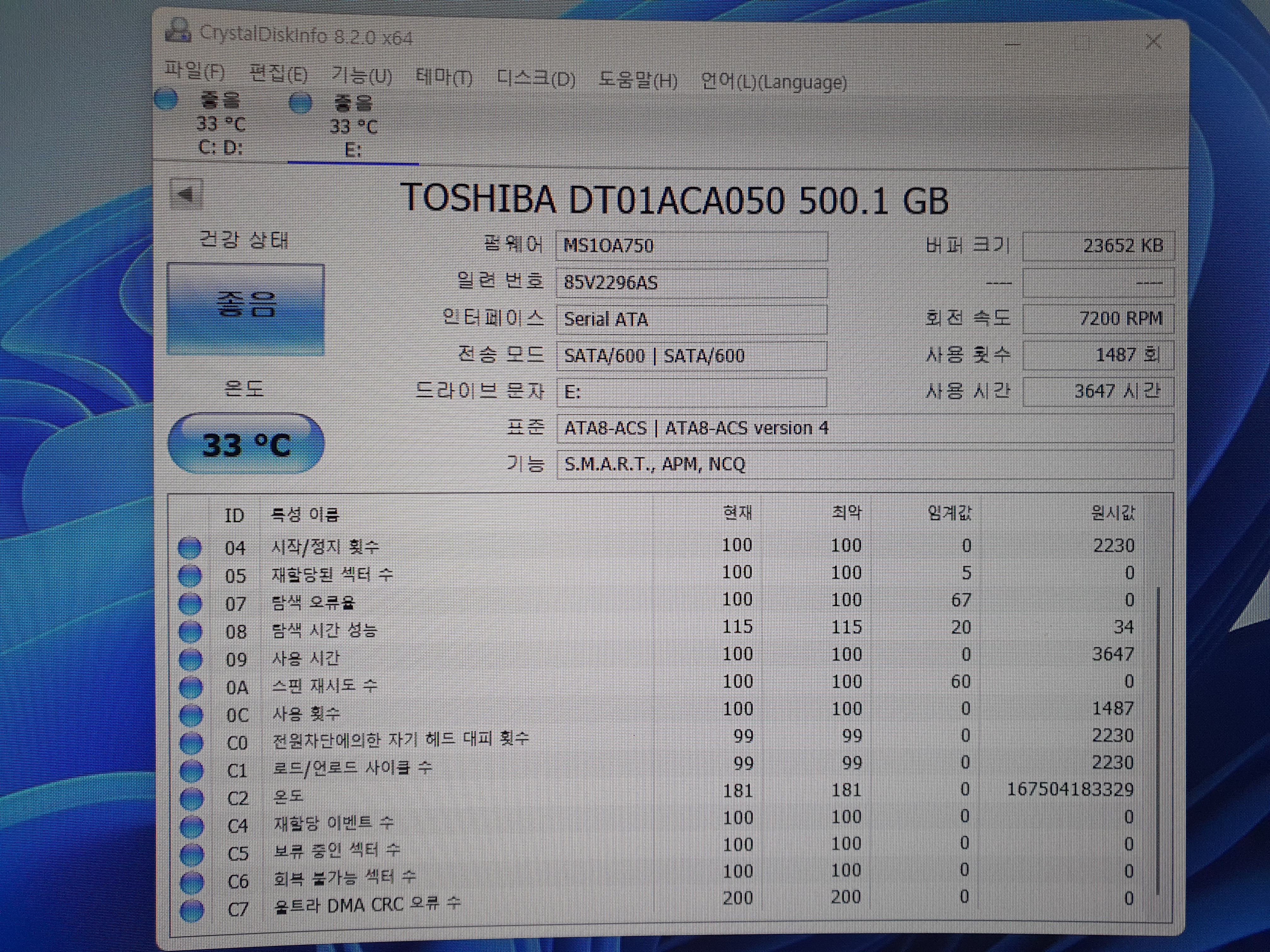Open the 파일(F) menu
Viewport: 1270px width, 952px height.
click(195, 71)
